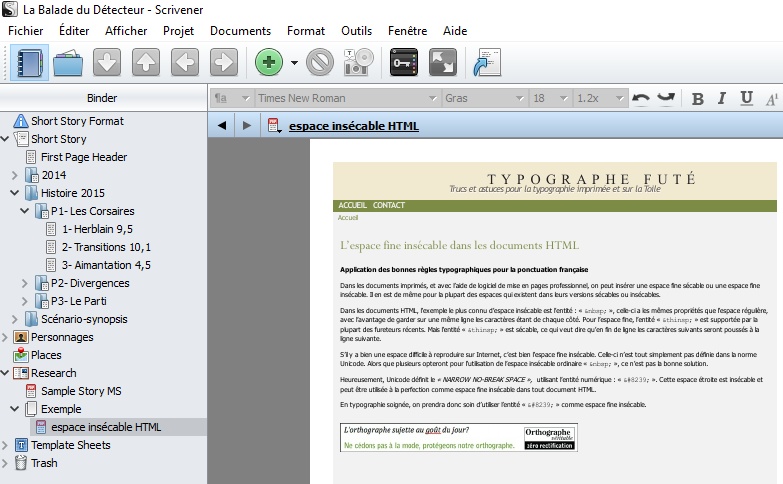Select 2- Transitions 10,1 document
The height and width of the screenshot is (484, 783).
106,247
